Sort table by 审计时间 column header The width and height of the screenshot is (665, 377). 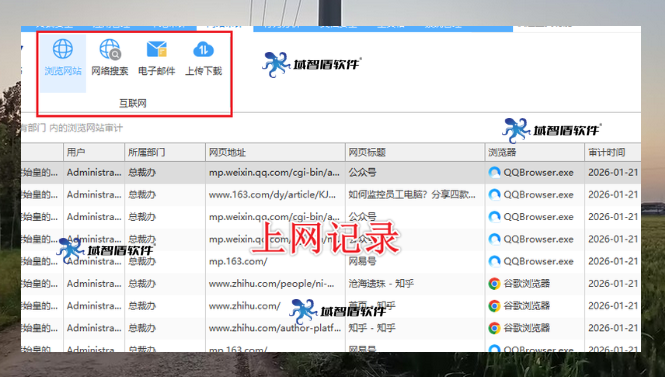tap(613, 152)
